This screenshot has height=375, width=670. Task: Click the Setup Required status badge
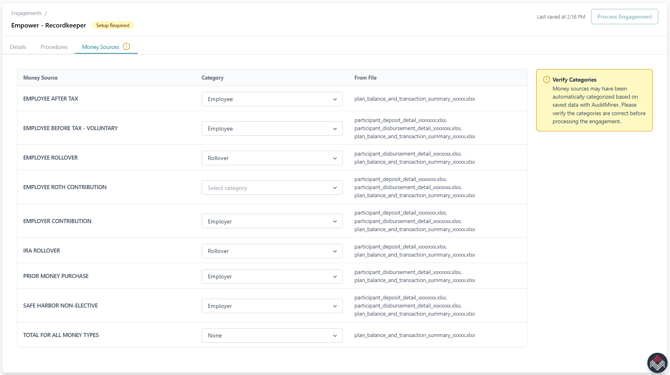(112, 26)
